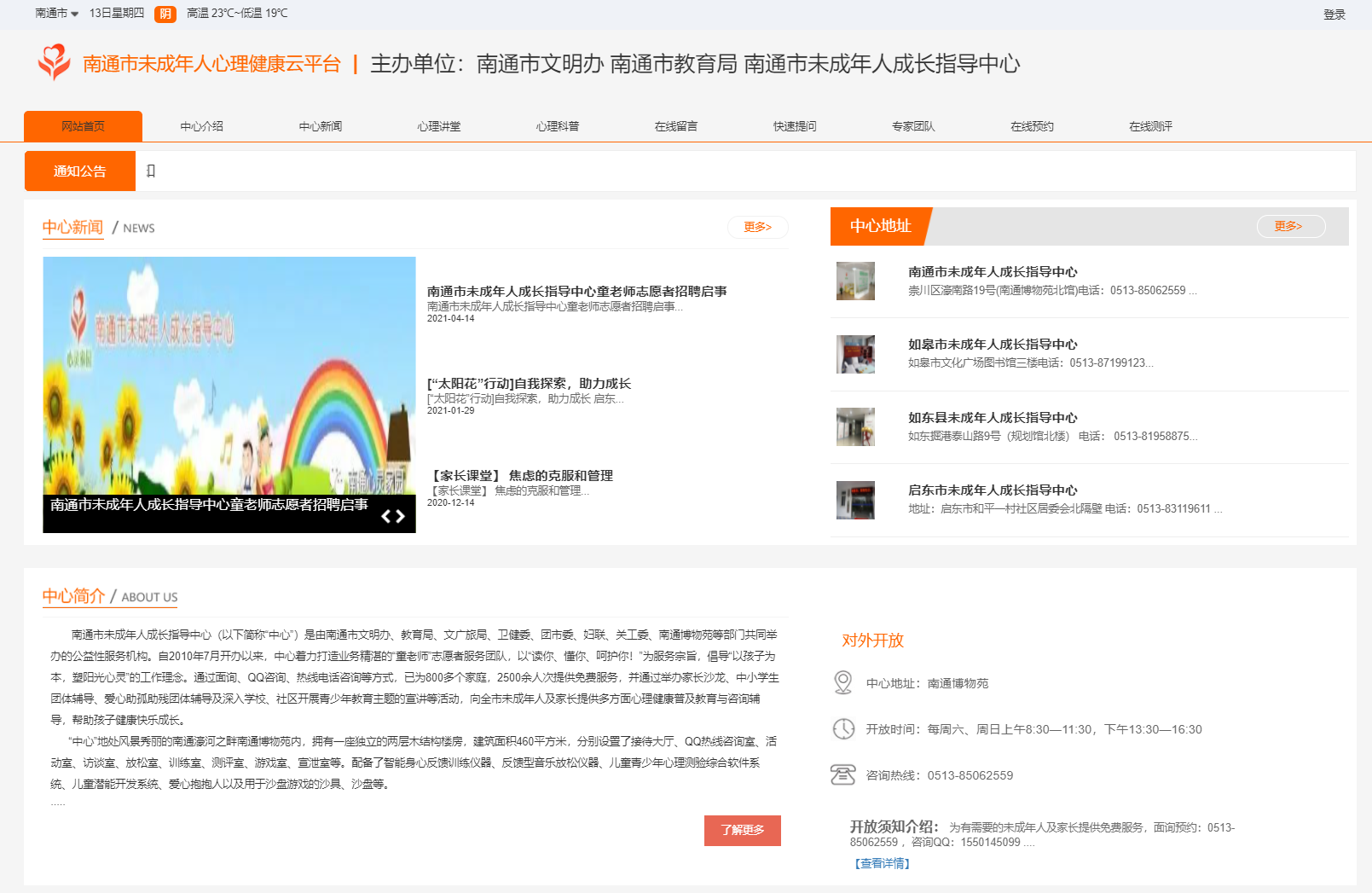Select the 专家团队 navigation tab
Image resolution: width=1372 pixels, height=893 pixels.
[x=912, y=125]
